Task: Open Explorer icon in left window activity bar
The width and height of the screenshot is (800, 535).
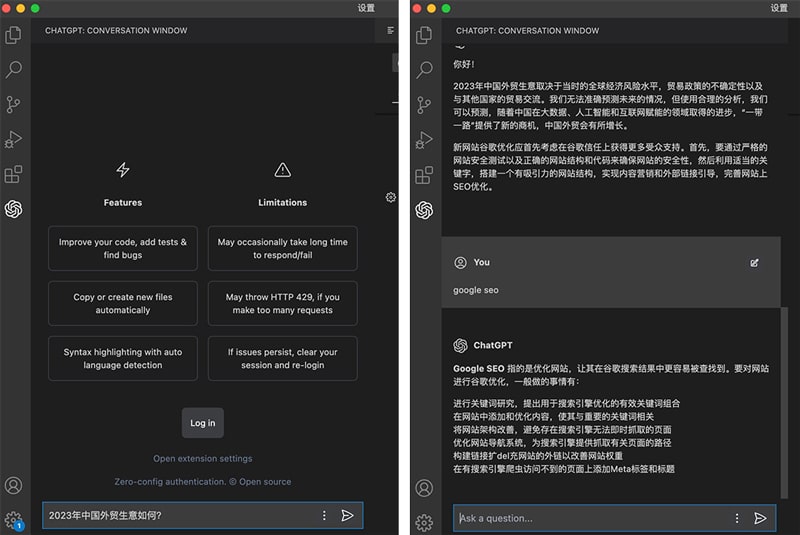Action: tap(14, 35)
